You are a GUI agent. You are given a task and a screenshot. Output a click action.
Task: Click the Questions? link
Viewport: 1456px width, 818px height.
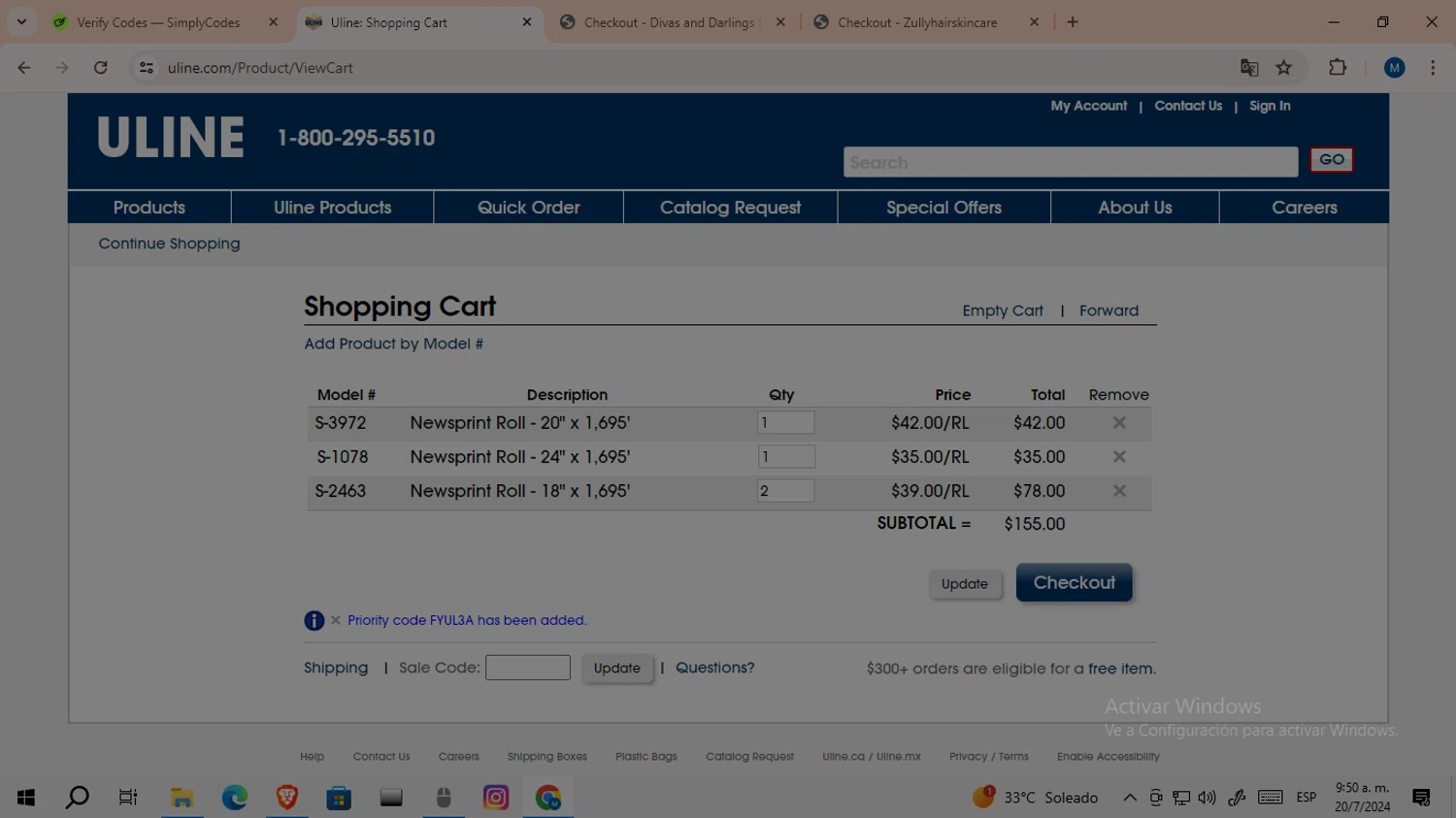[715, 668]
